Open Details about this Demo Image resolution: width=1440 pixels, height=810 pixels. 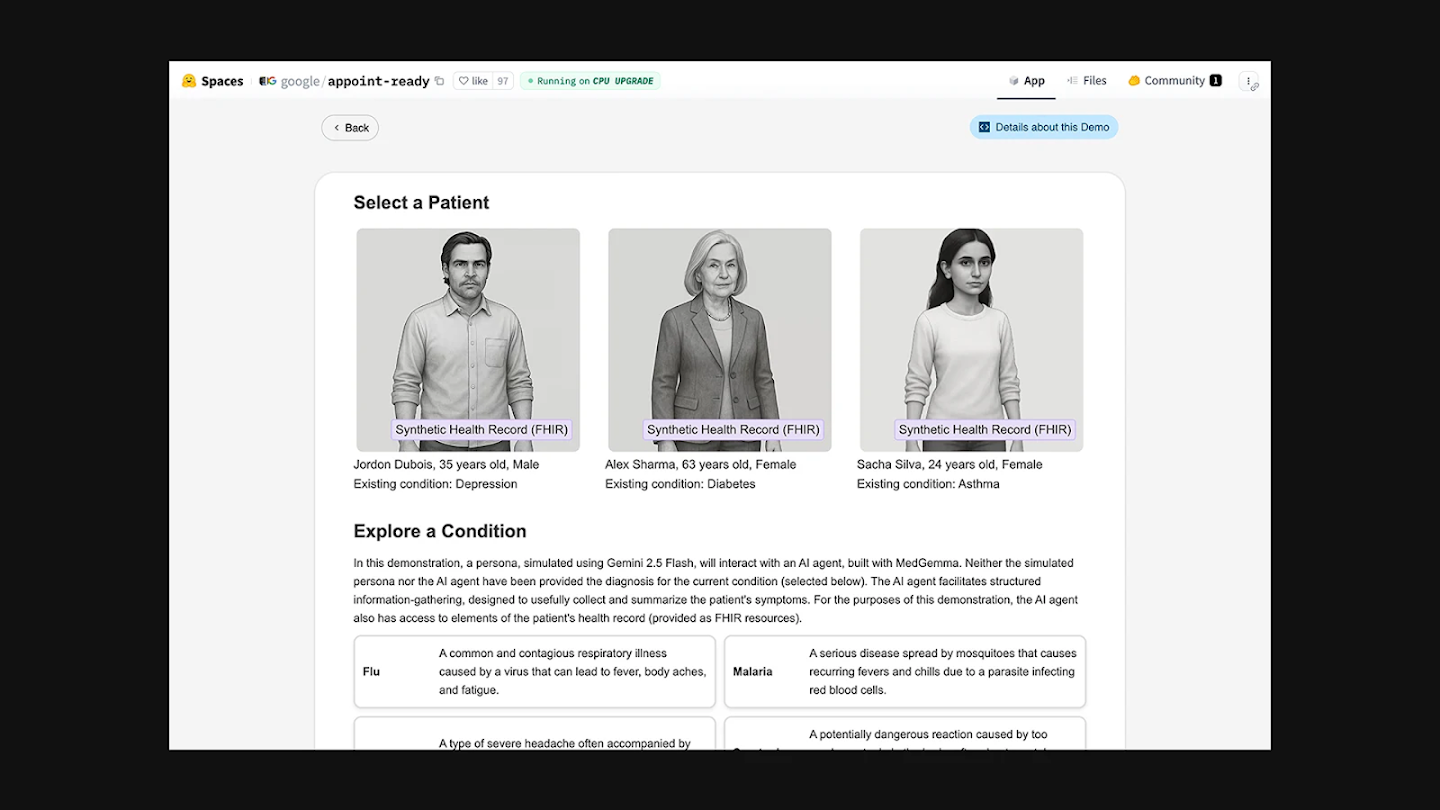click(x=1043, y=127)
